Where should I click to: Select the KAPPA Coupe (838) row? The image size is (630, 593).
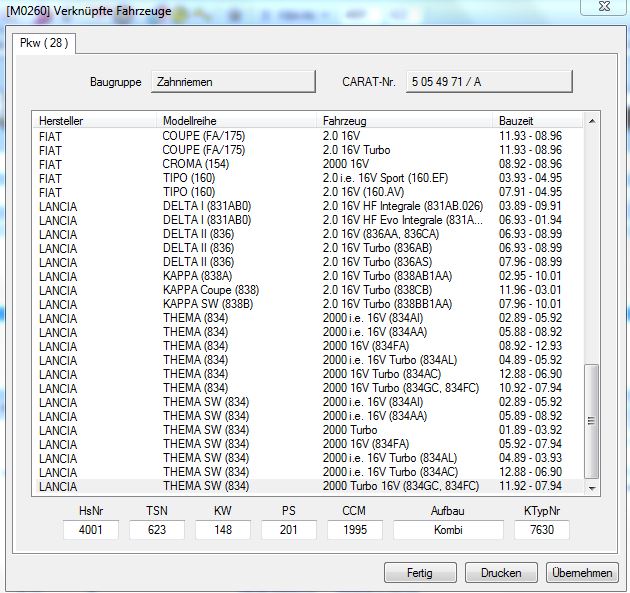pyautogui.click(x=309, y=290)
